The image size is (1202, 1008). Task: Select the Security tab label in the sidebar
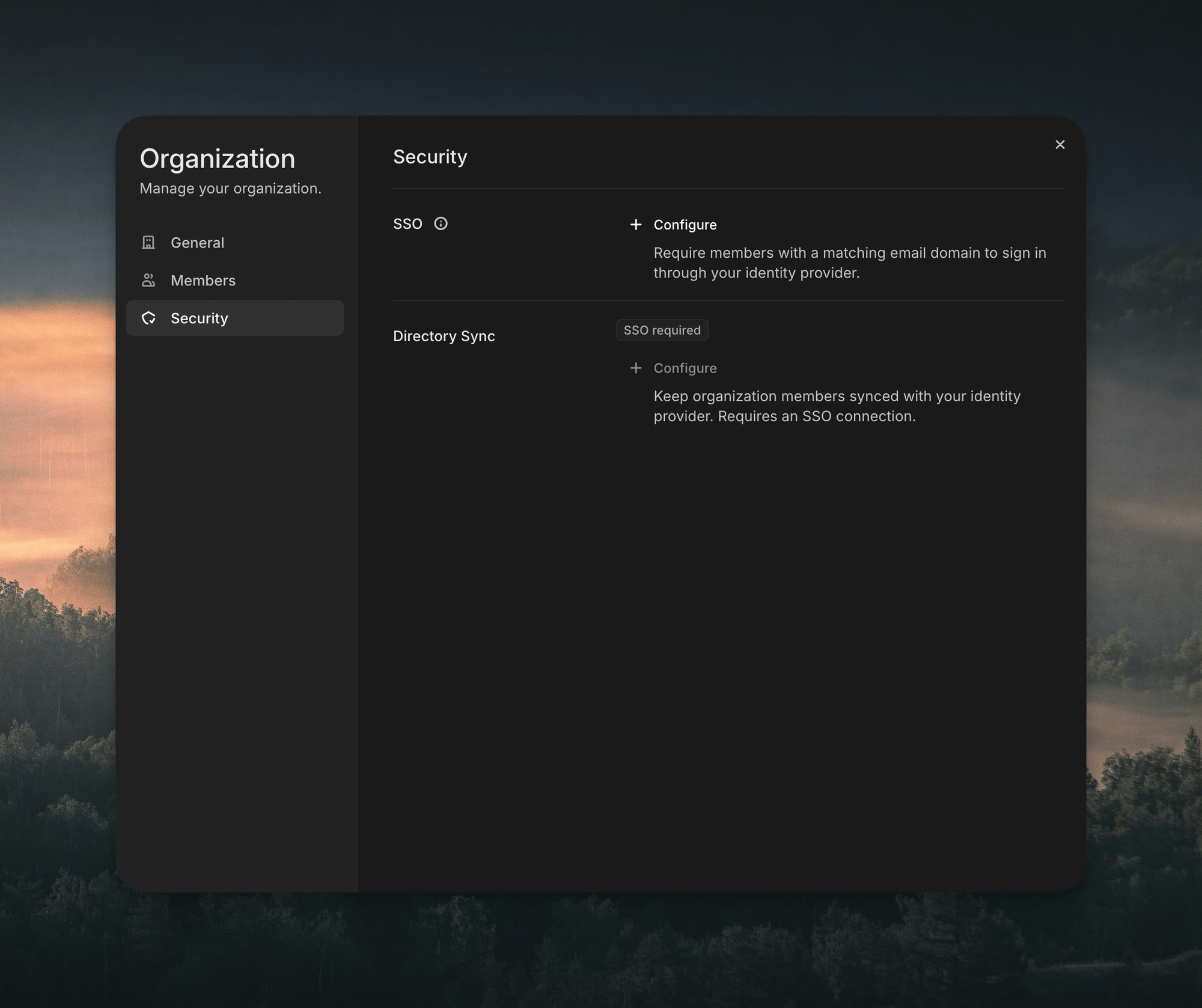[200, 318]
